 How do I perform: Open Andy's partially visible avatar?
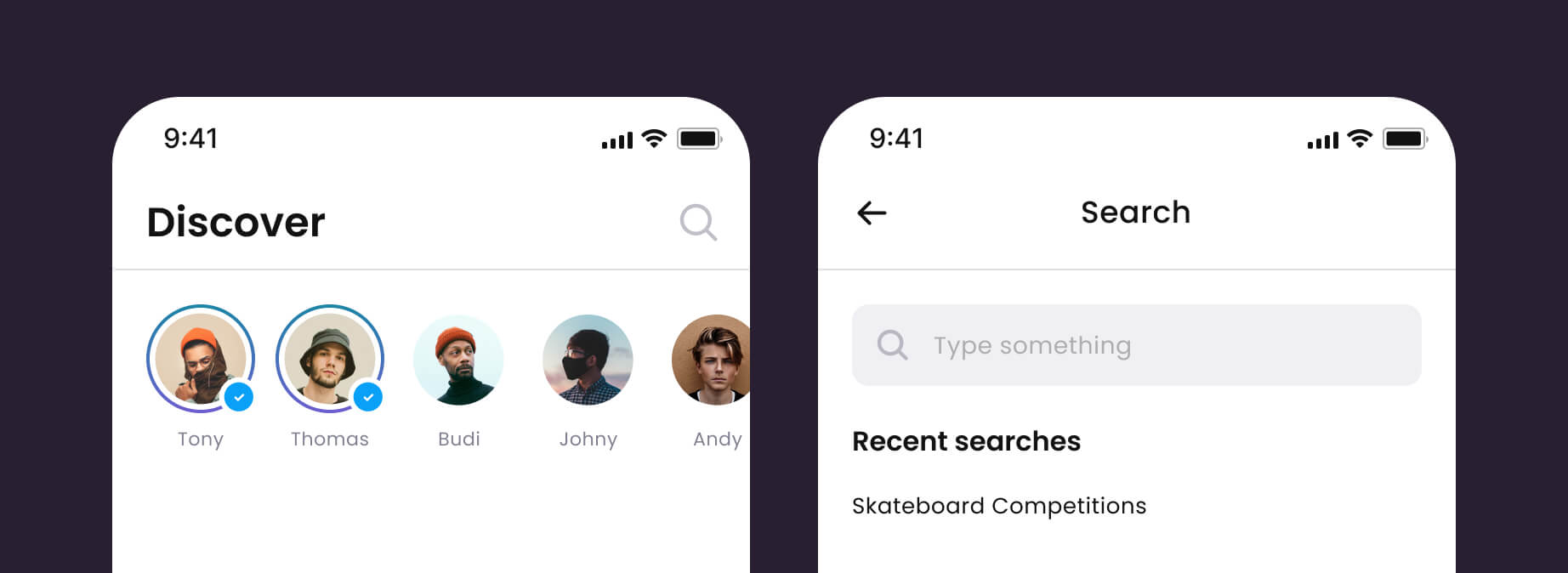(x=711, y=360)
